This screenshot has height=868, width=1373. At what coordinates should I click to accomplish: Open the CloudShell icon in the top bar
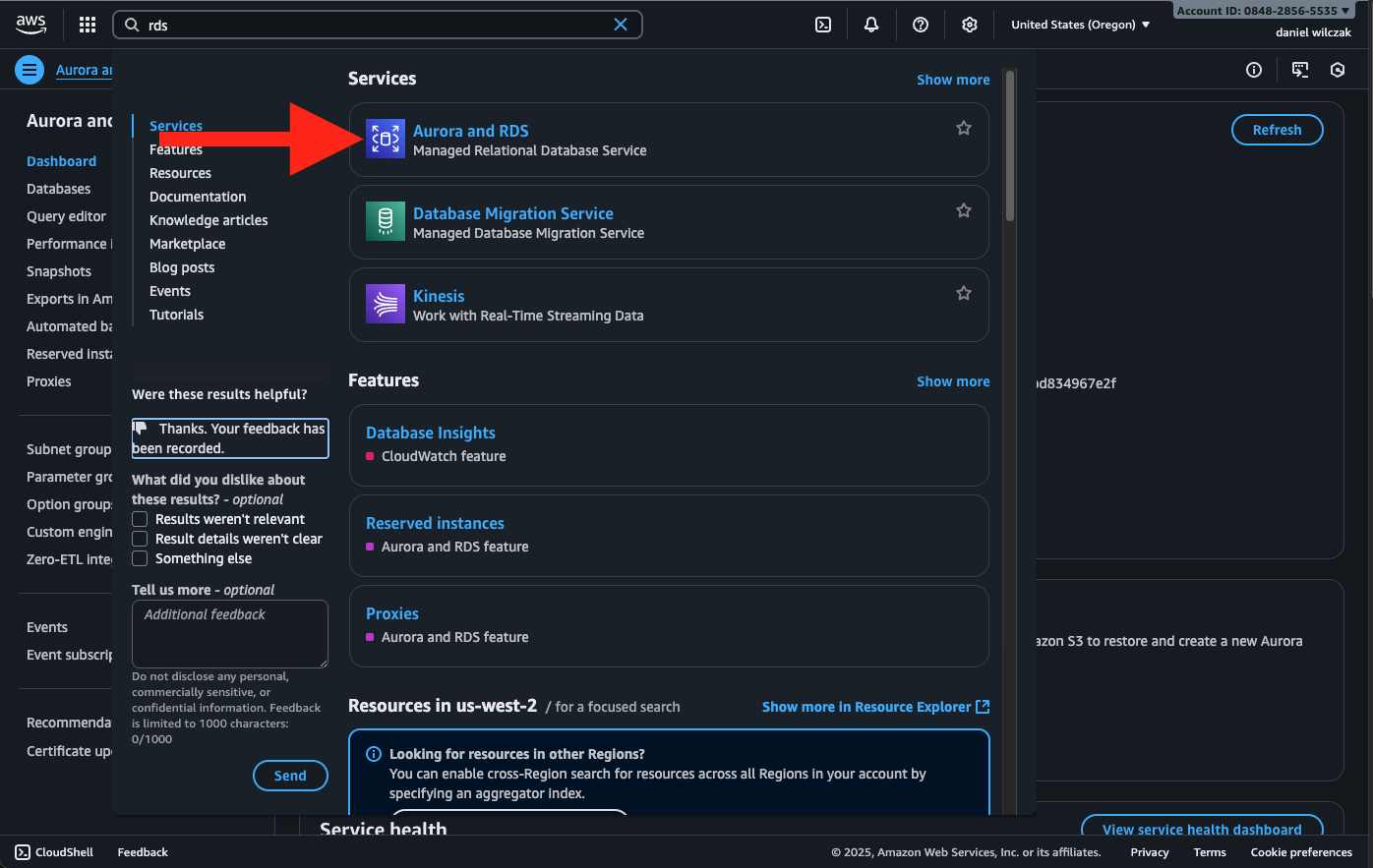[x=823, y=25]
